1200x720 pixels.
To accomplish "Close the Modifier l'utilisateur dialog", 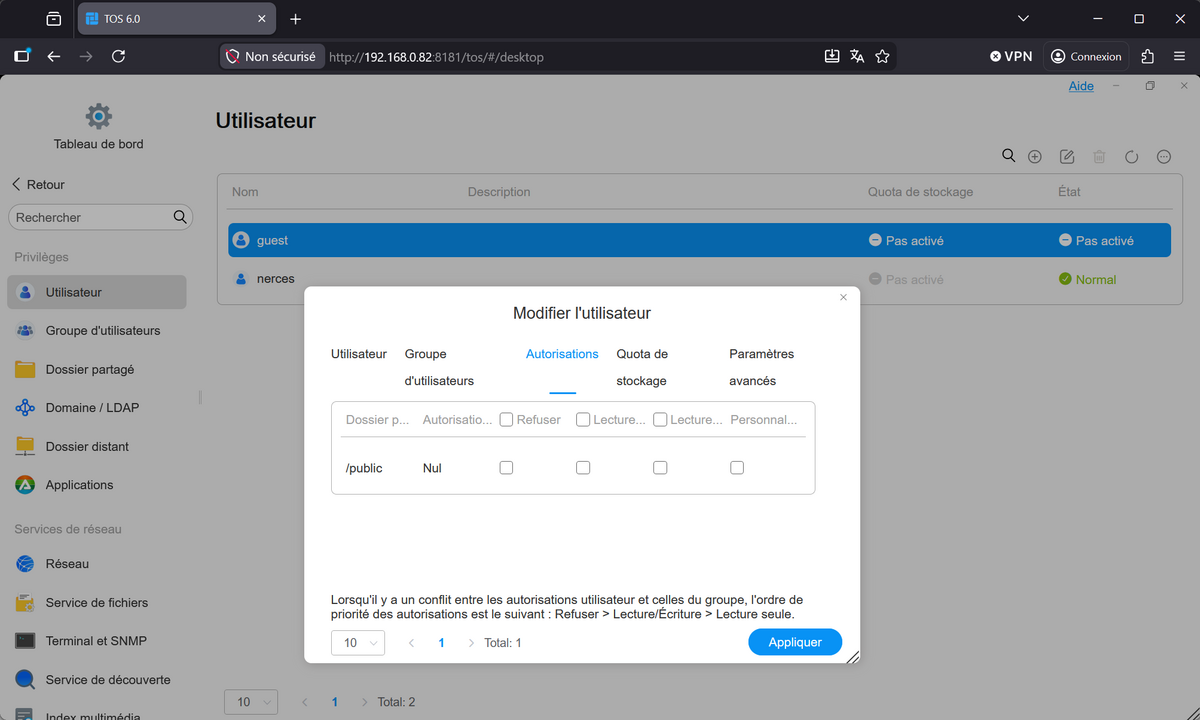I will (843, 297).
